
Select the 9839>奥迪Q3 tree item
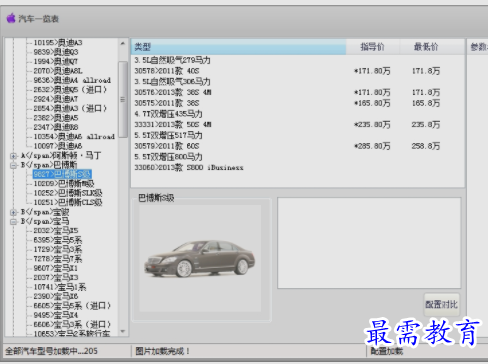pyautogui.click(x=56, y=52)
